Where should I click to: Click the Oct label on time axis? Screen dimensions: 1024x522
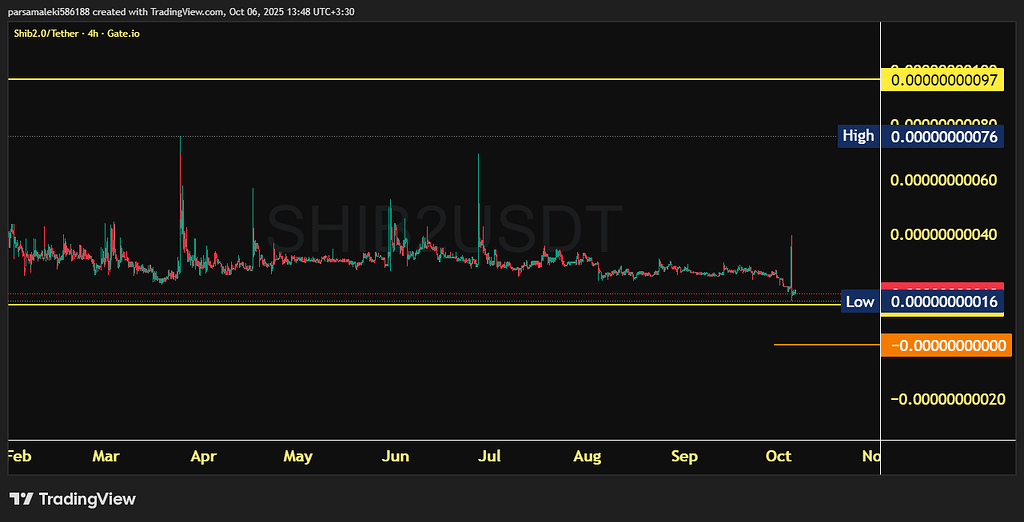[x=778, y=456]
